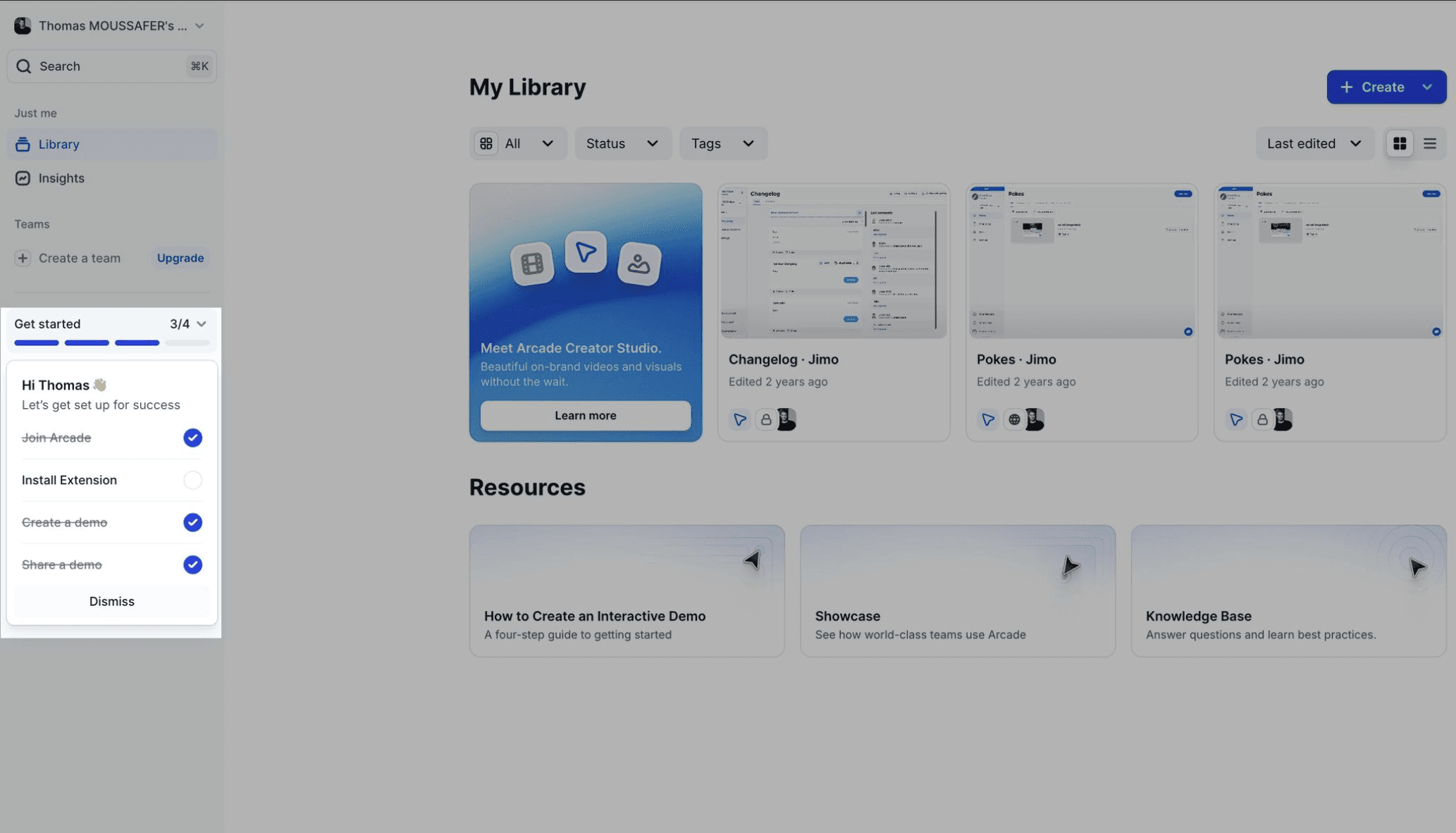Click the Get started progress bar
The width and height of the screenshot is (1456, 833).
coord(112,343)
